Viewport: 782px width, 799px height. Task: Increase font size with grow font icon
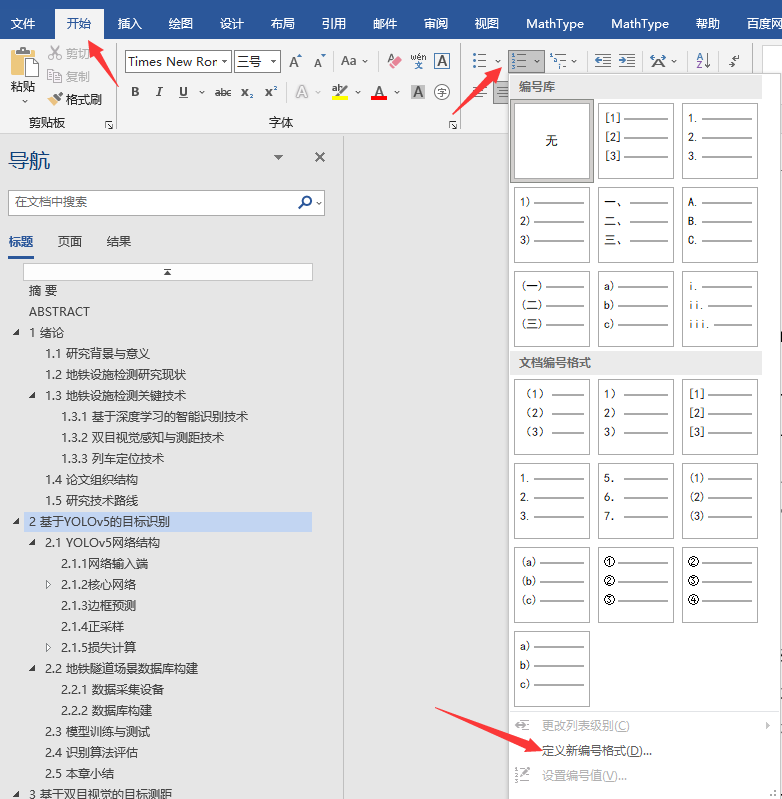[x=295, y=62]
